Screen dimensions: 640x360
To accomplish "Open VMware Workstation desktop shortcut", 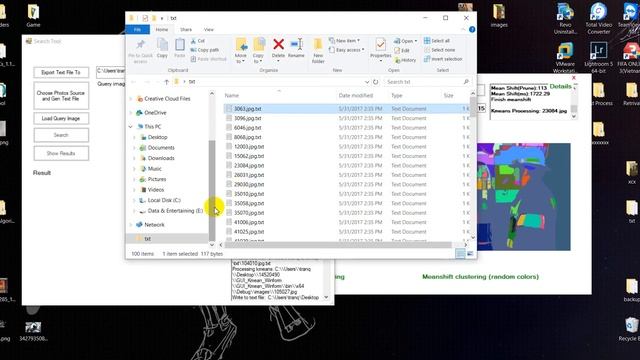I will tap(565, 57).
